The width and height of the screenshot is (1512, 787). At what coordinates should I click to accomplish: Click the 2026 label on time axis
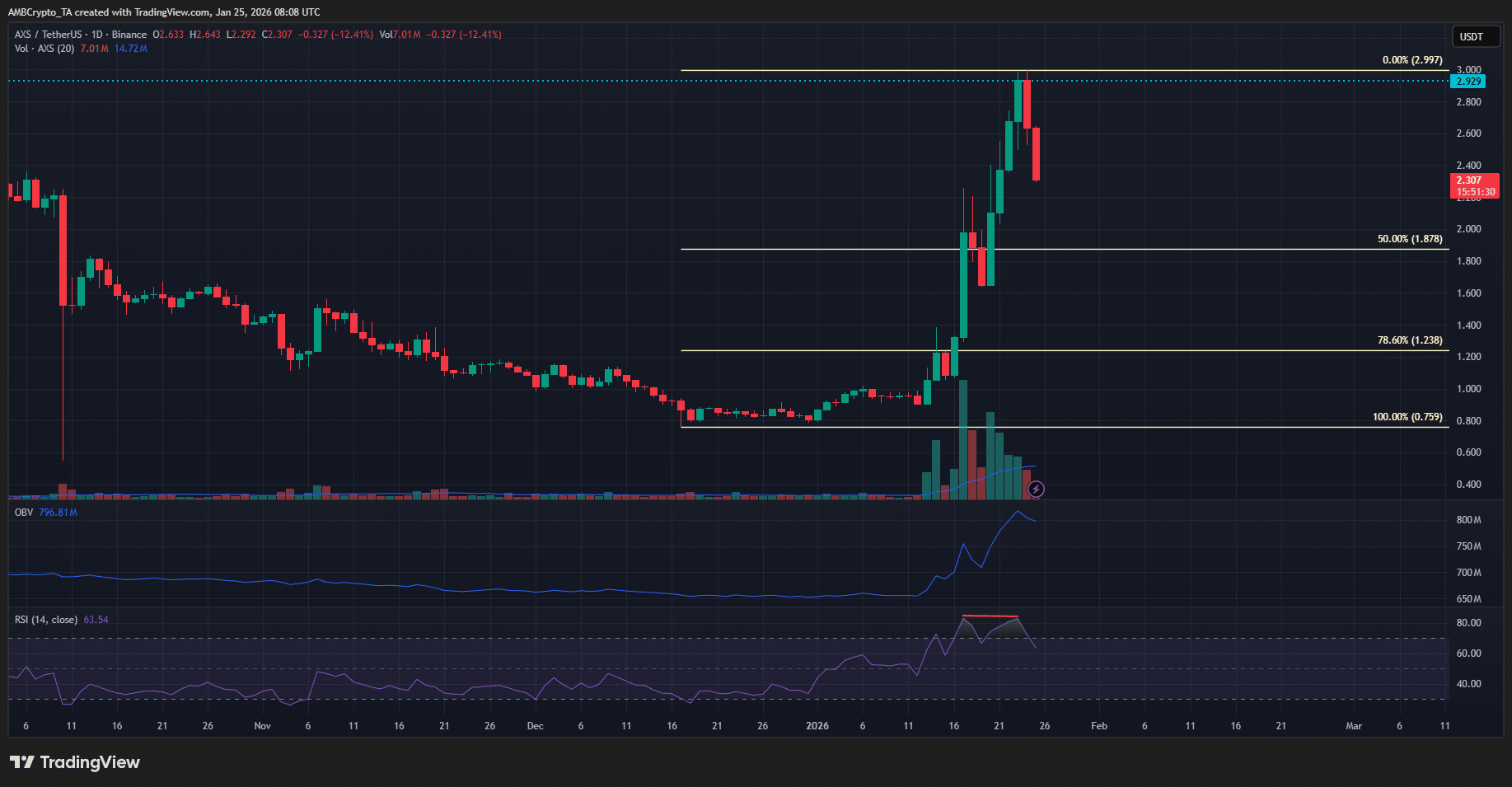pos(817,726)
